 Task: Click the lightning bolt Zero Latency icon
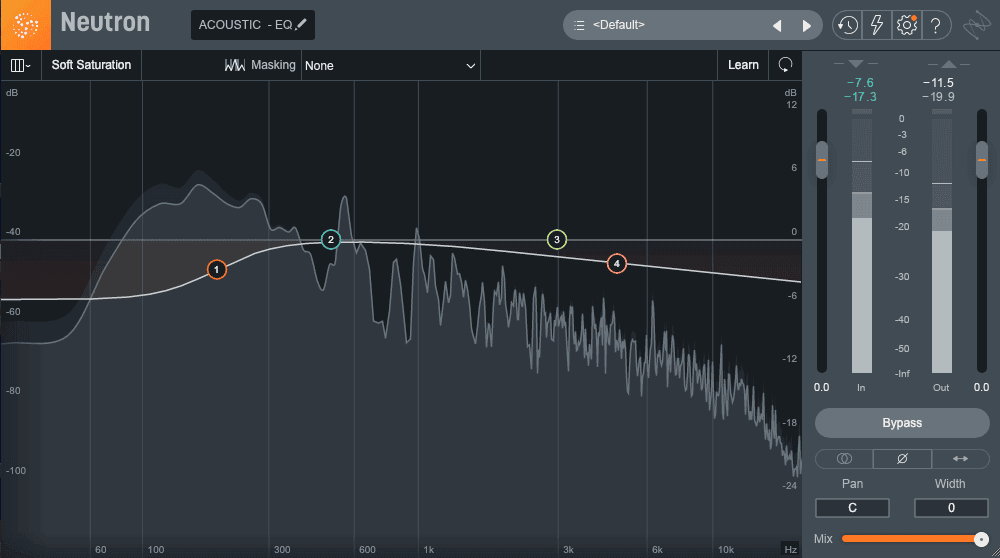pyautogui.click(x=877, y=26)
